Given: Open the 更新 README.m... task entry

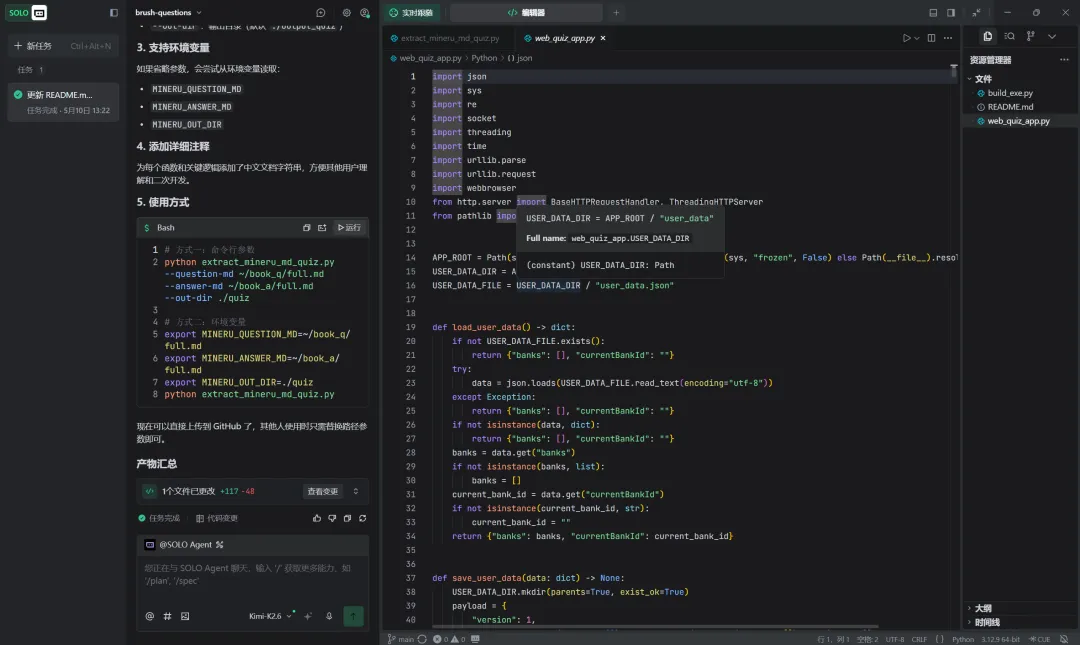Looking at the screenshot, I should coord(63,102).
